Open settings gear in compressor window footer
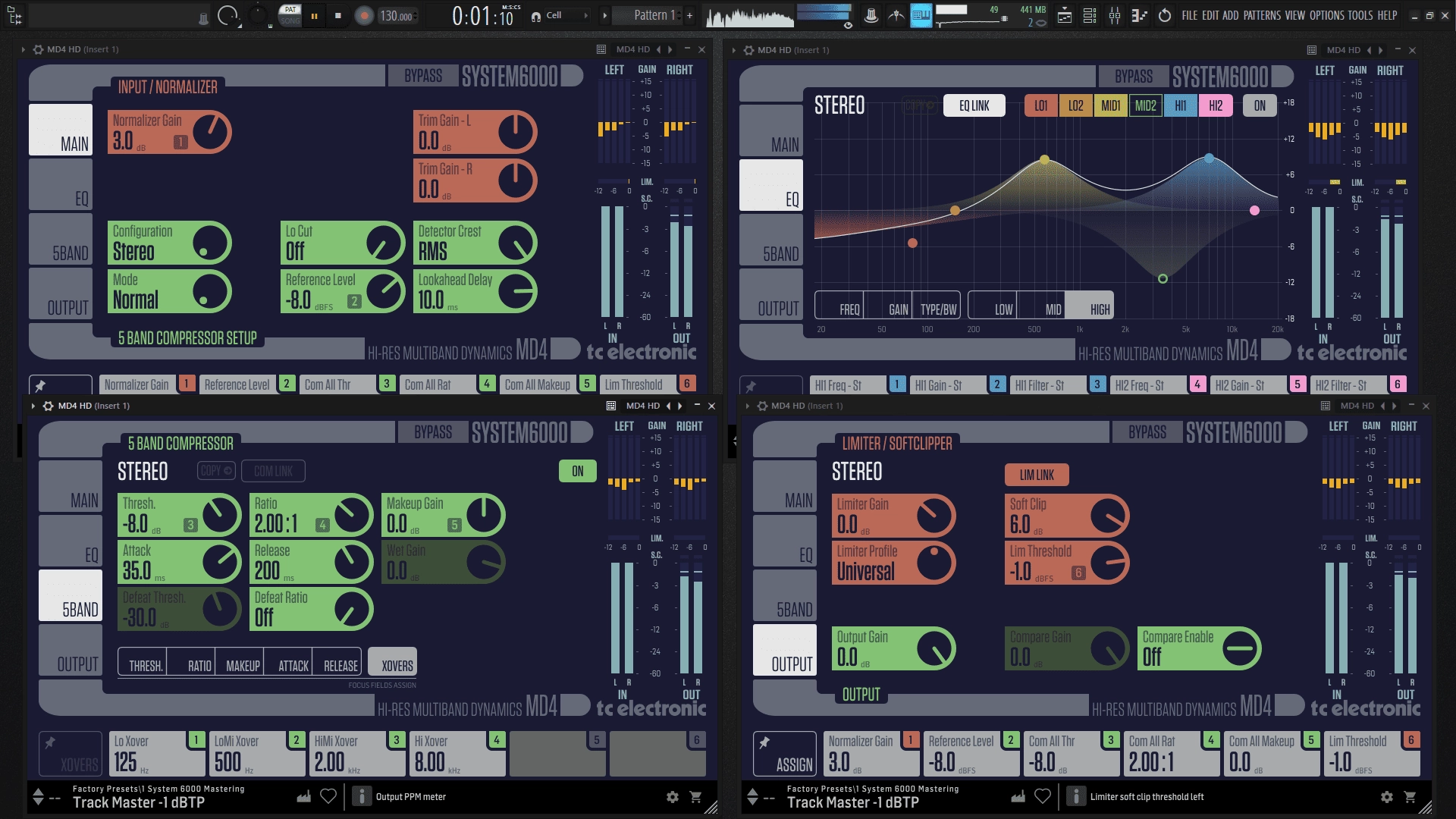The height and width of the screenshot is (819, 1456). 673,797
